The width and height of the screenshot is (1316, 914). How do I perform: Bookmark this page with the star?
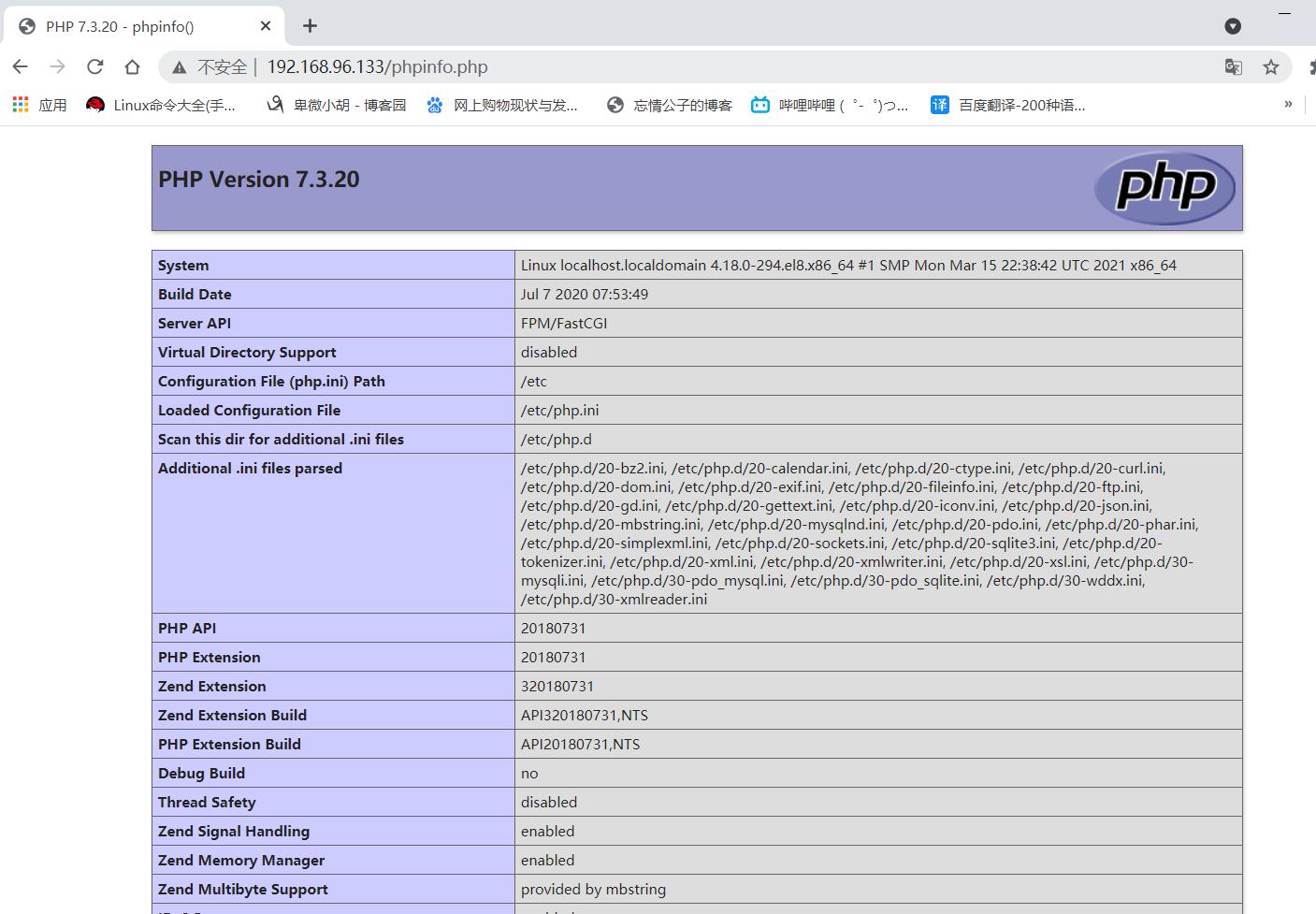pos(1270,66)
